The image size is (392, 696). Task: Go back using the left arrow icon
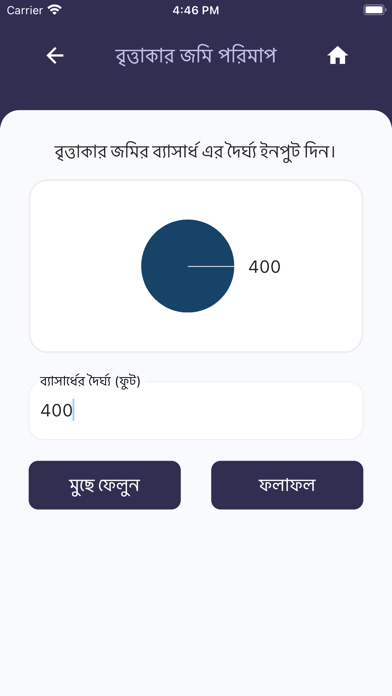(x=55, y=56)
